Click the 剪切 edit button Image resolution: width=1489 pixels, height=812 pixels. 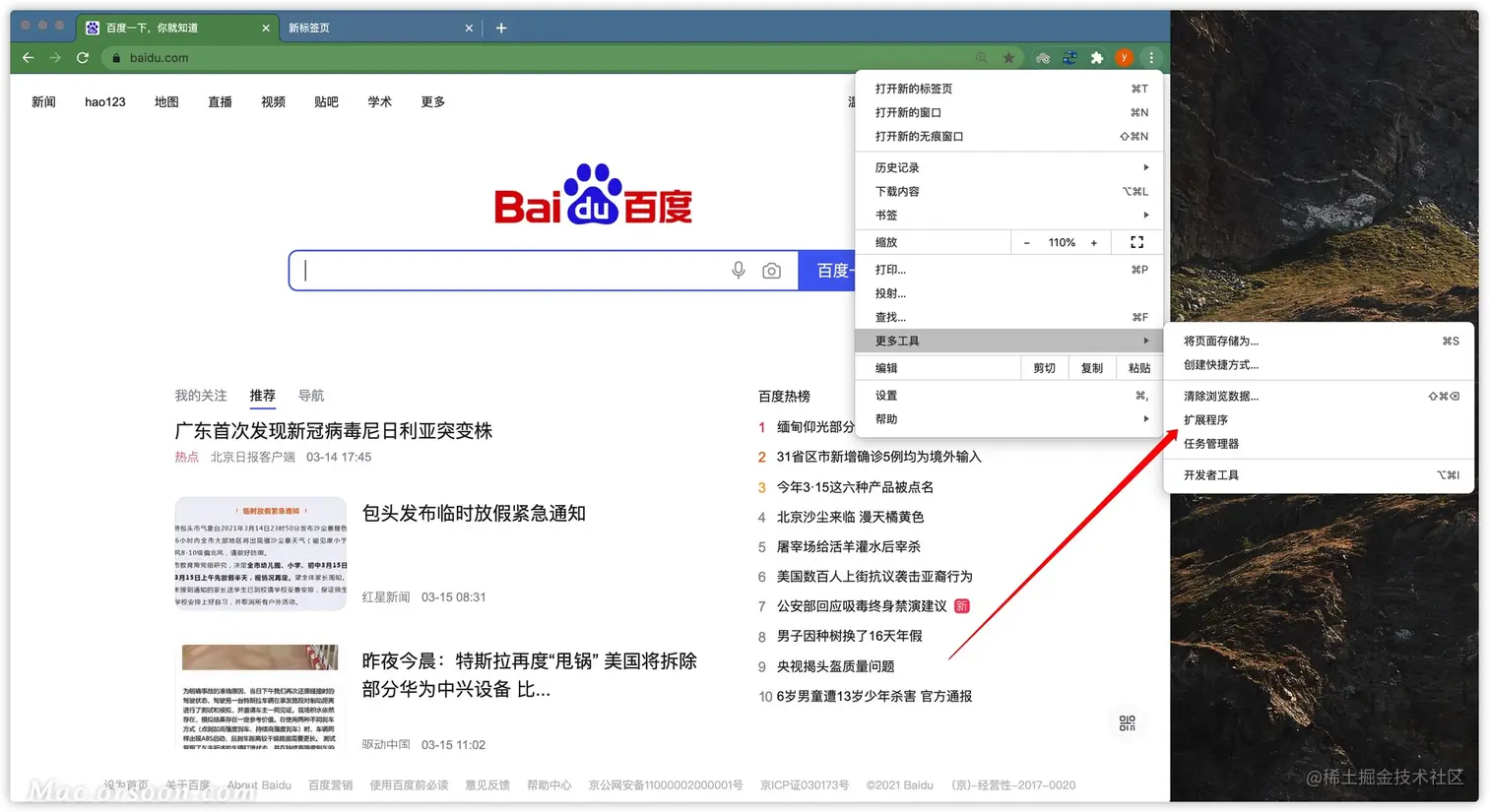(1044, 368)
